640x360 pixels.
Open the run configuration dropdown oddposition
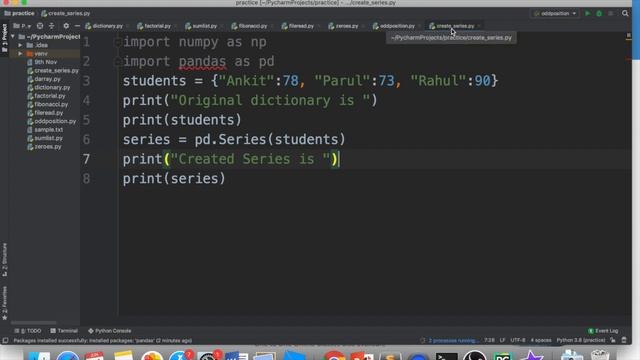tap(555, 13)
